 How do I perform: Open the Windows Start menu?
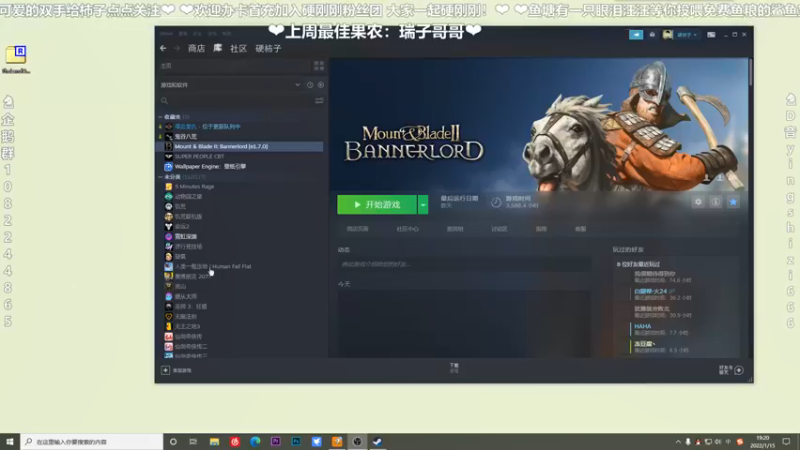[x=10, y=441]
